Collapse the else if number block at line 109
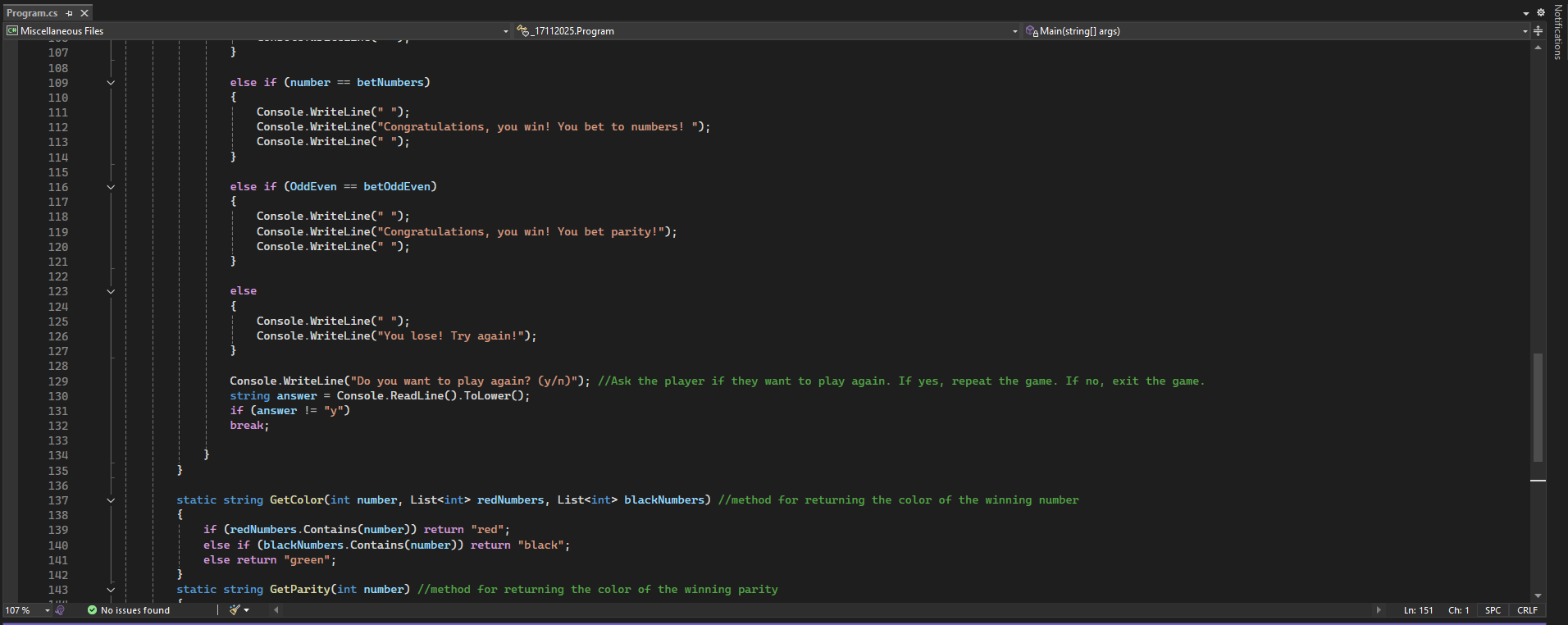The image size is (1568, 625). click(x=111, y=83)
